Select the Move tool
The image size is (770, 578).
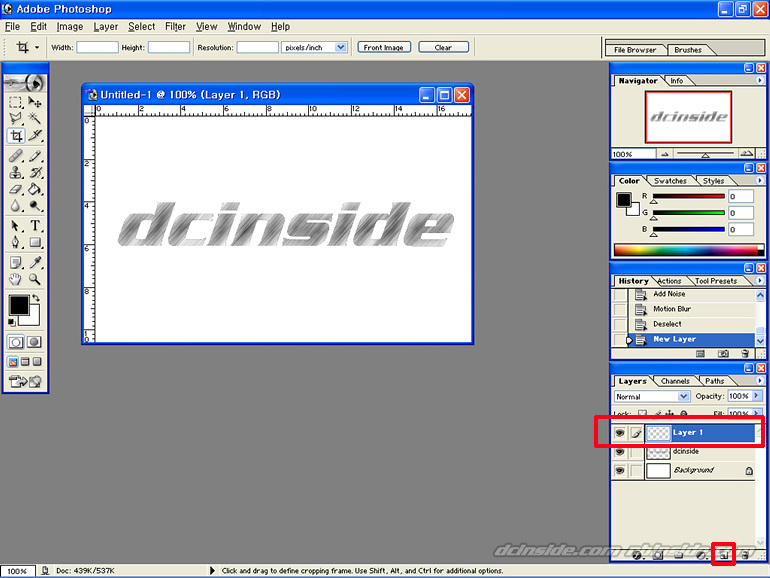coord(34,102)
